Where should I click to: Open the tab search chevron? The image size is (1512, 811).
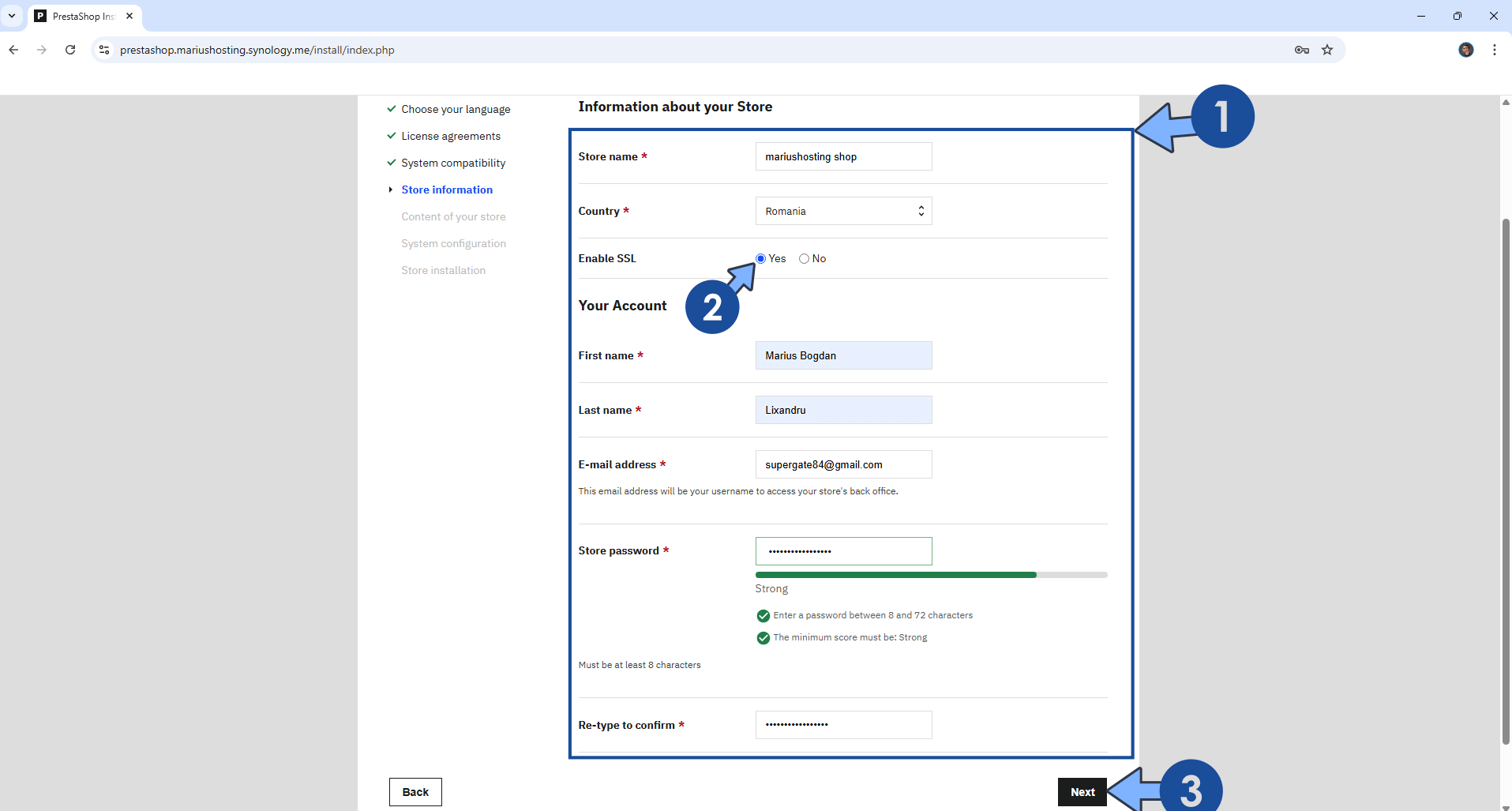[x=12, y=16]
